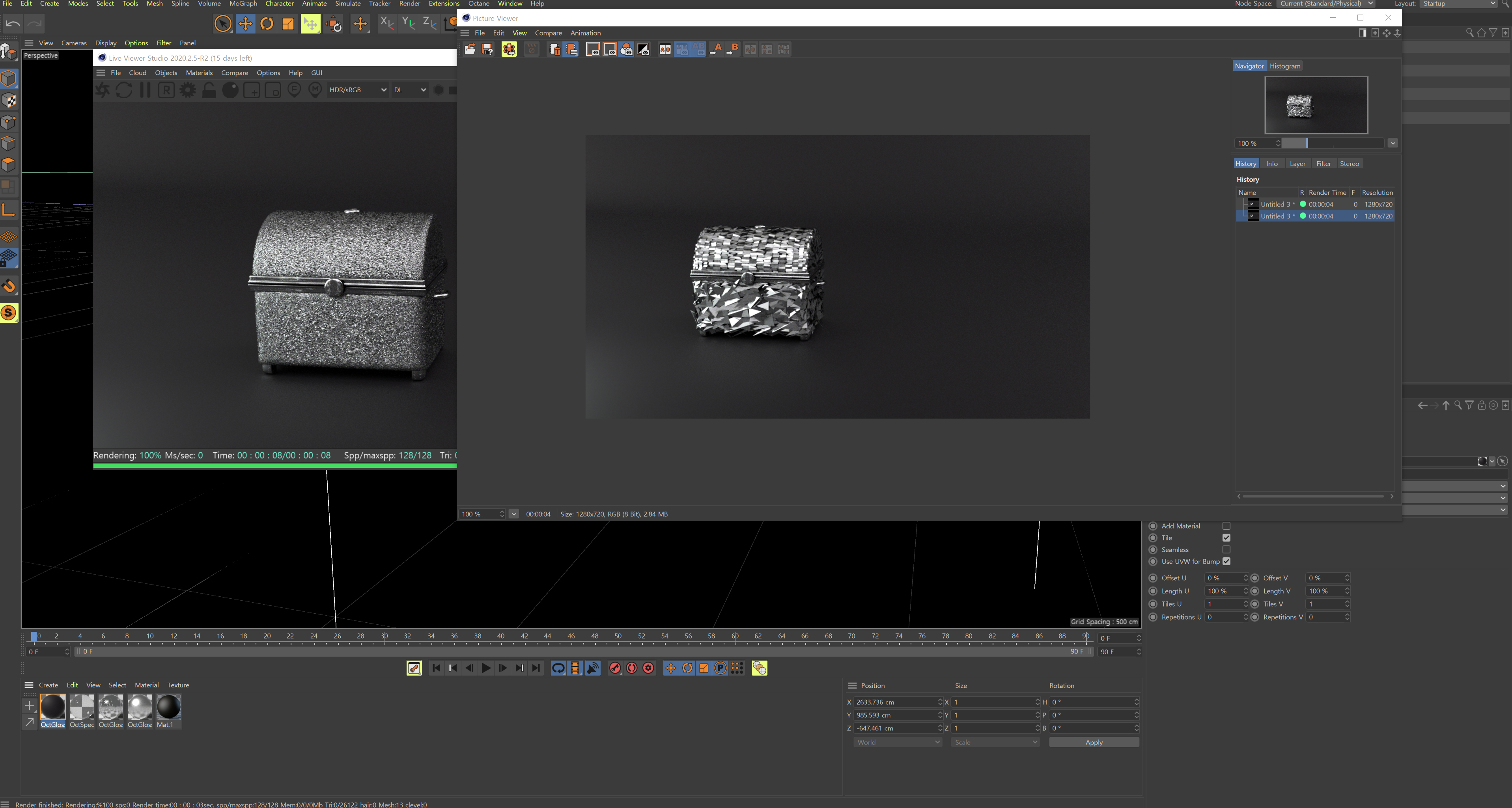Toggle Offset U animation radio dot
This screenshot has width=1512, height=808.
[1153, 578]
